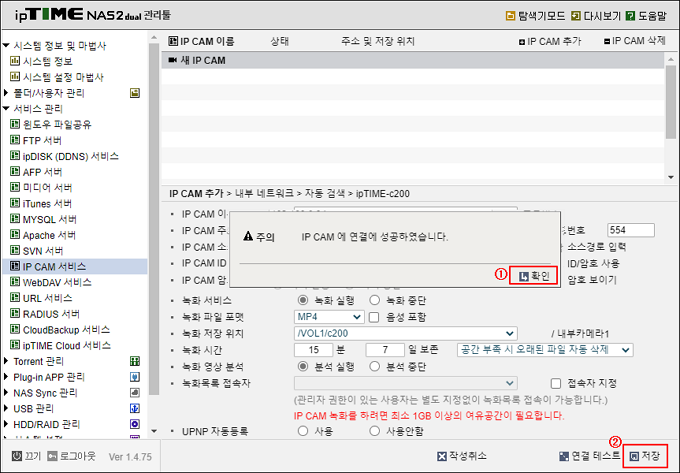Open 미디어 서버 service item
This screenshot has height=473, width=680.
(x=41, y=188)
